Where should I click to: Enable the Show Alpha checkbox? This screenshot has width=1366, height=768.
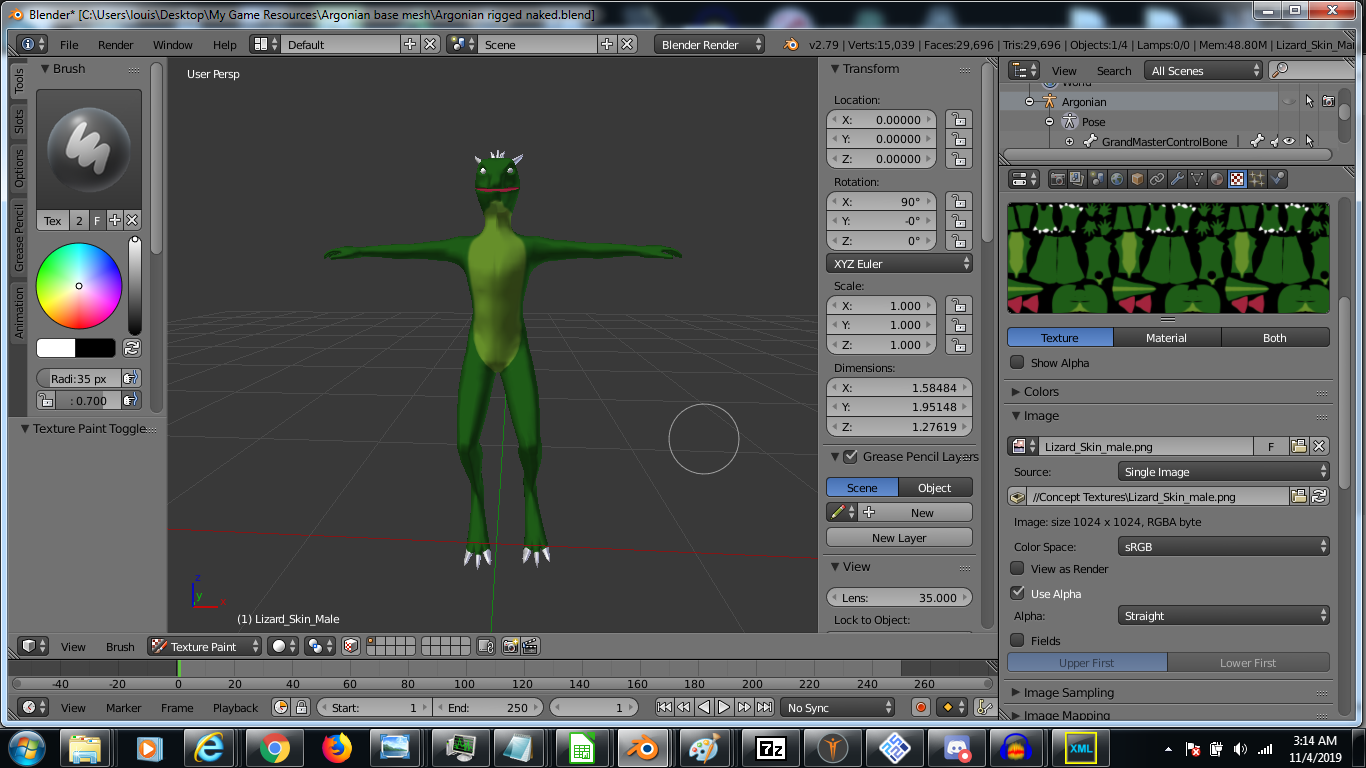pos(1017,362)
